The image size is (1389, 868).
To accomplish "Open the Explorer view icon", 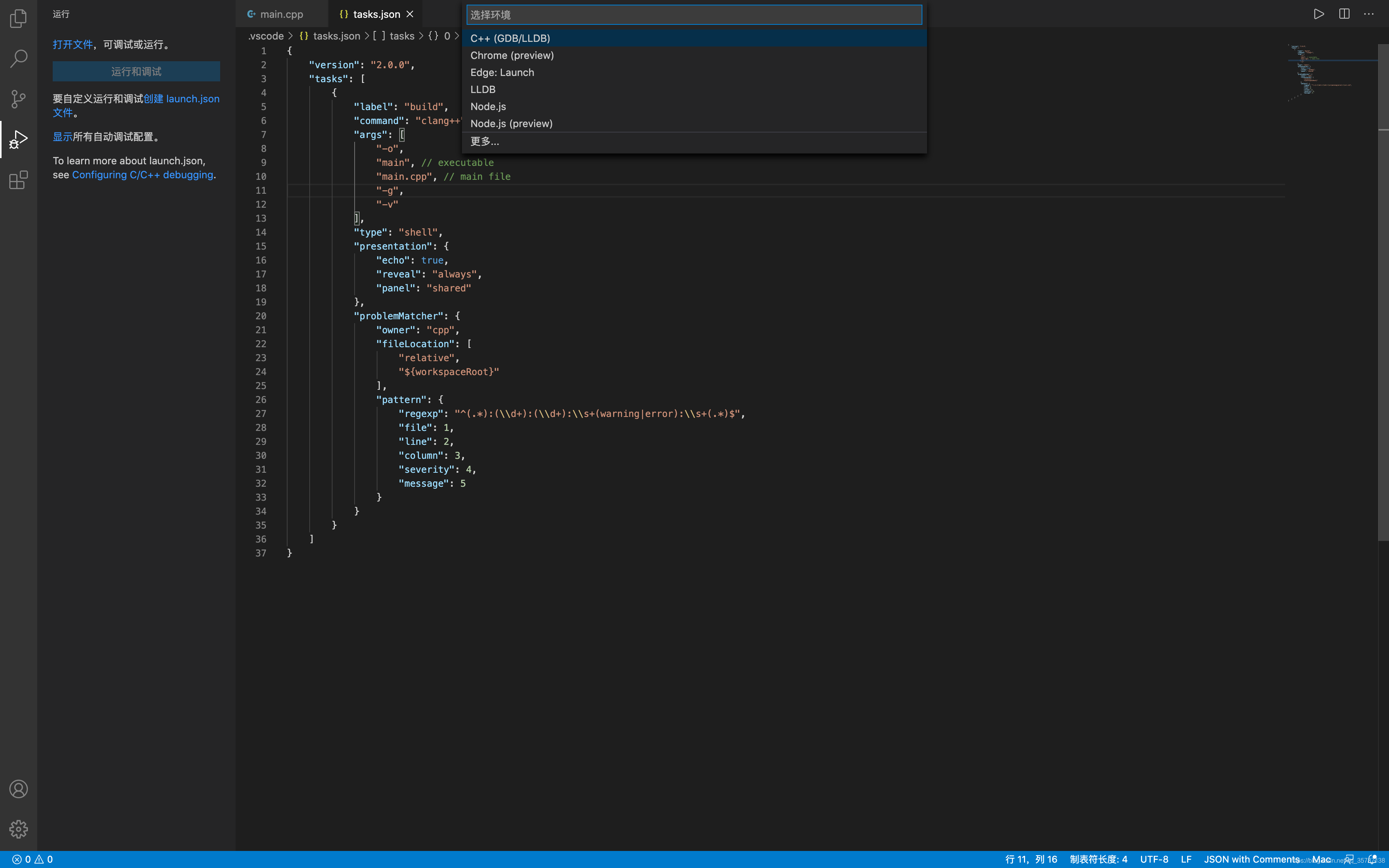I will tap(18, 18).
